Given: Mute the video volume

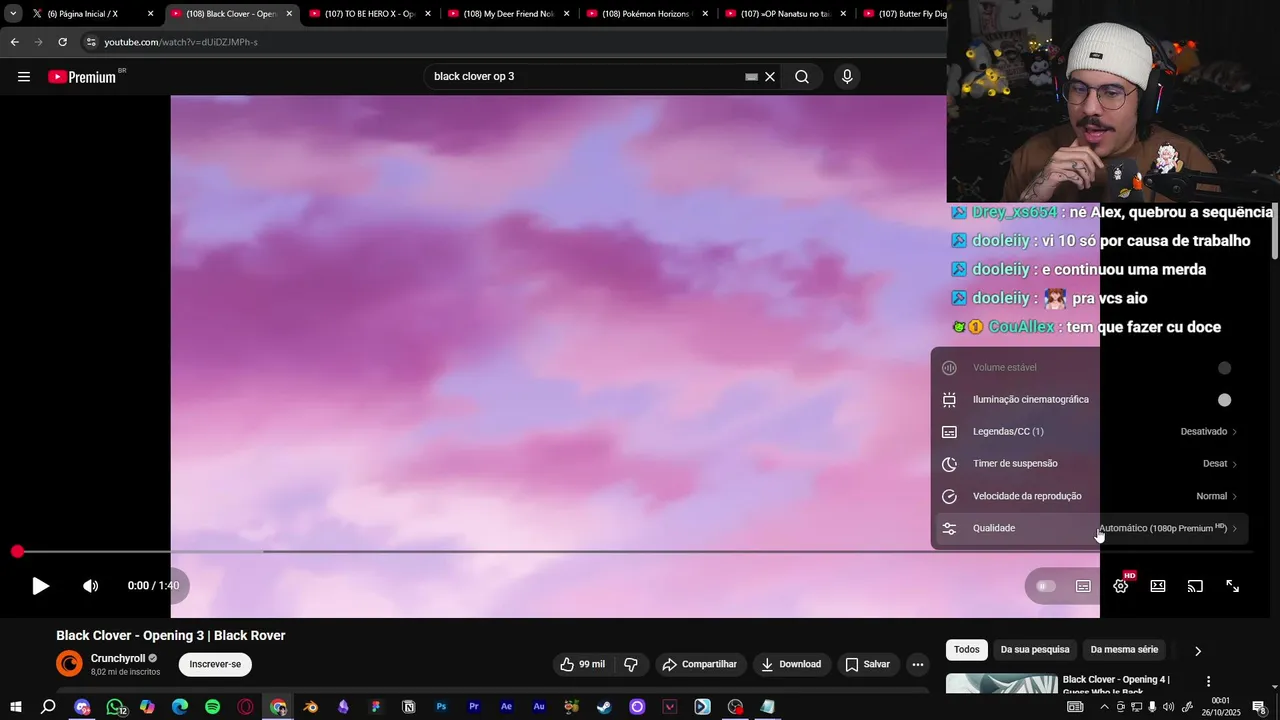Looking at the screenshot, I should click(90, 586).
